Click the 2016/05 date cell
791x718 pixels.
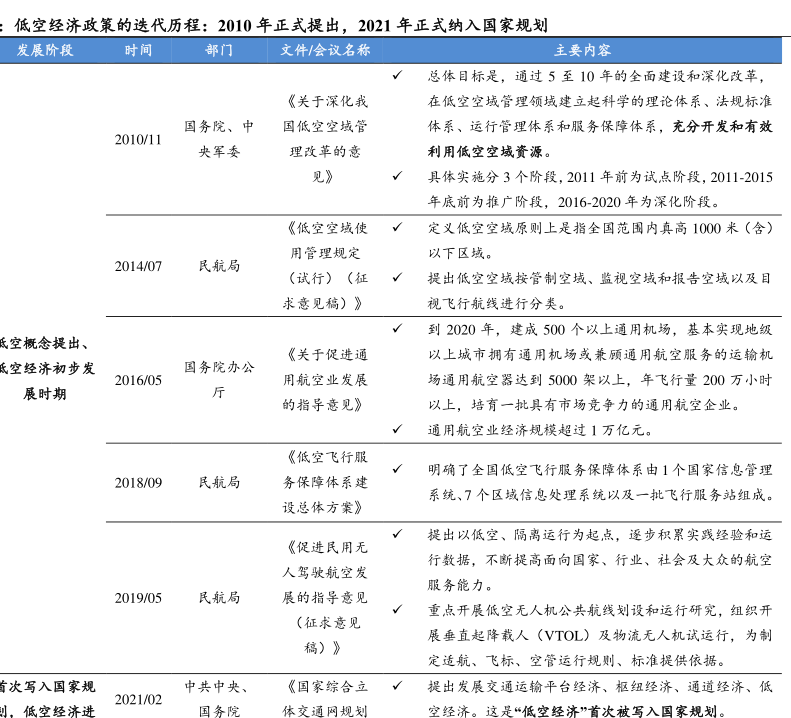click(x=138, y=380)
